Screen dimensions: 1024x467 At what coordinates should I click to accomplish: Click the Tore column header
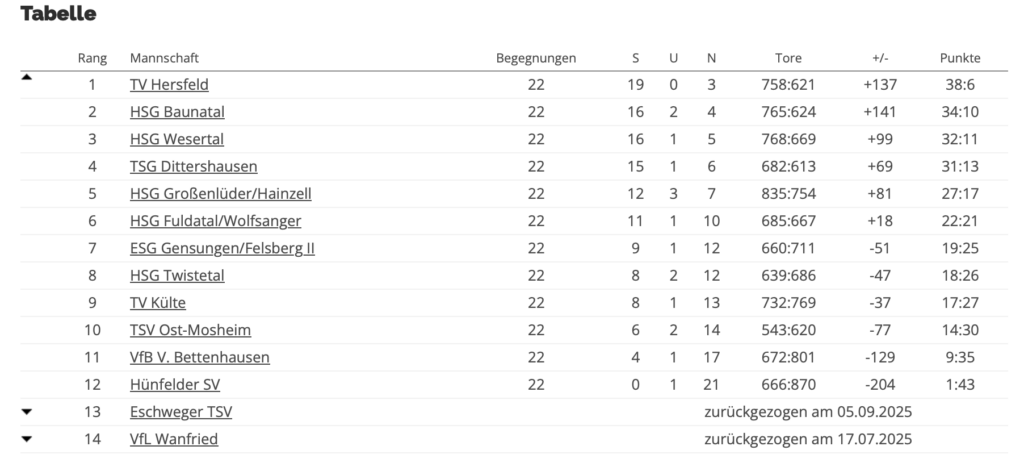click(x=788, y=58)
